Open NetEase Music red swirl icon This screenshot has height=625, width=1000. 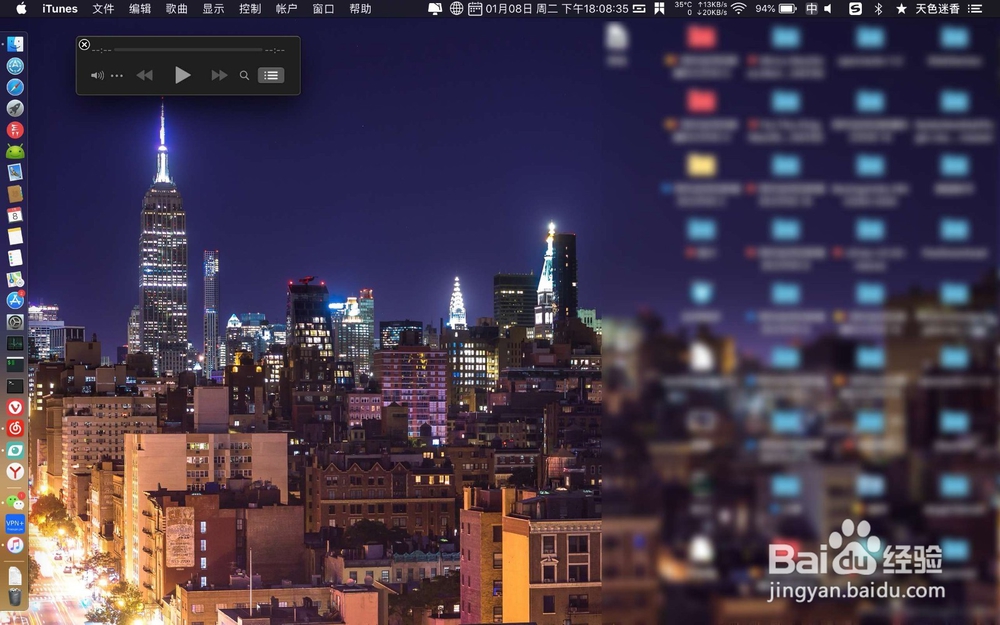tap(15, 429)
